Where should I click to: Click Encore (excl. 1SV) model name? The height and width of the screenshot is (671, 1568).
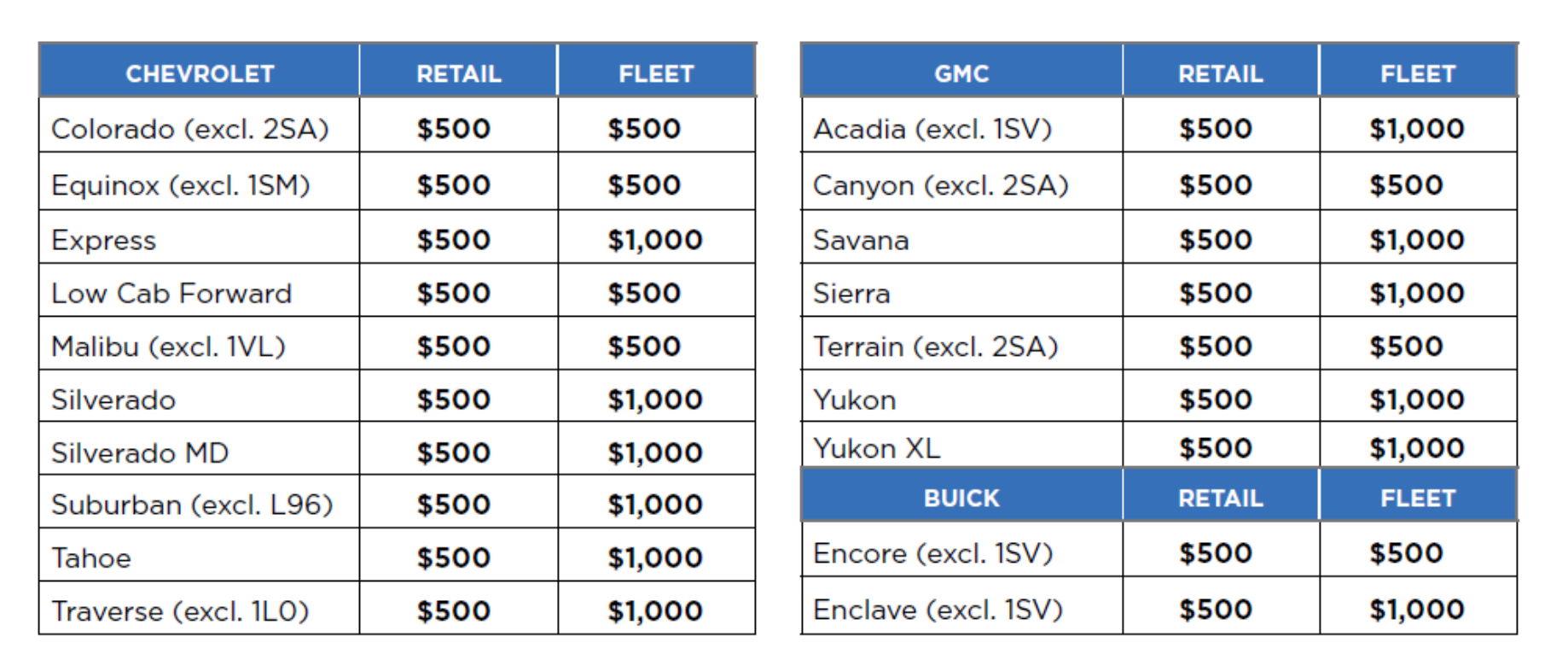pyautogui.click(x=932, y=553)
